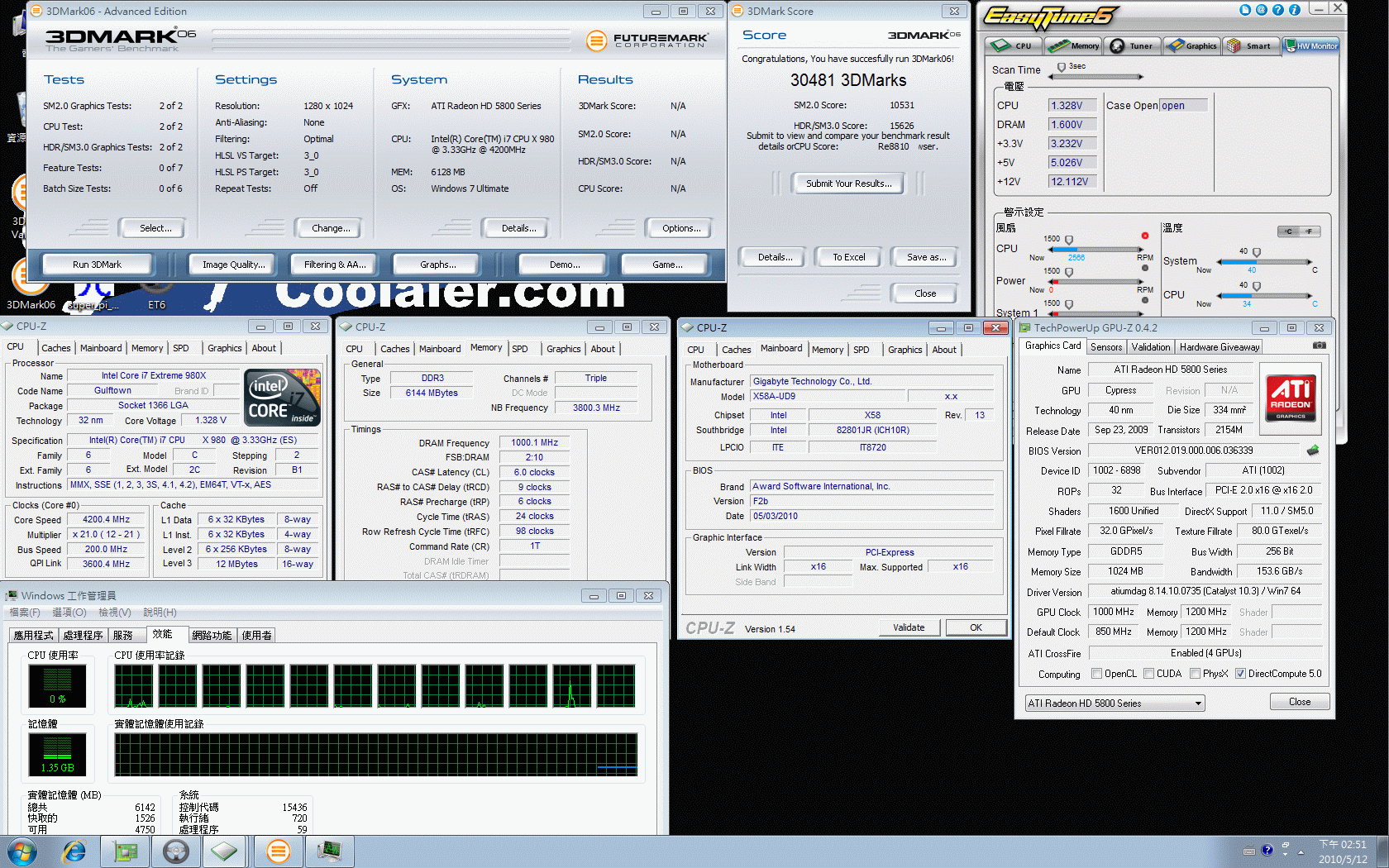Open the SPD tab in the CPU-Z Memory window
Screen dimensions: 1389x868
click(x=520, y=349)
